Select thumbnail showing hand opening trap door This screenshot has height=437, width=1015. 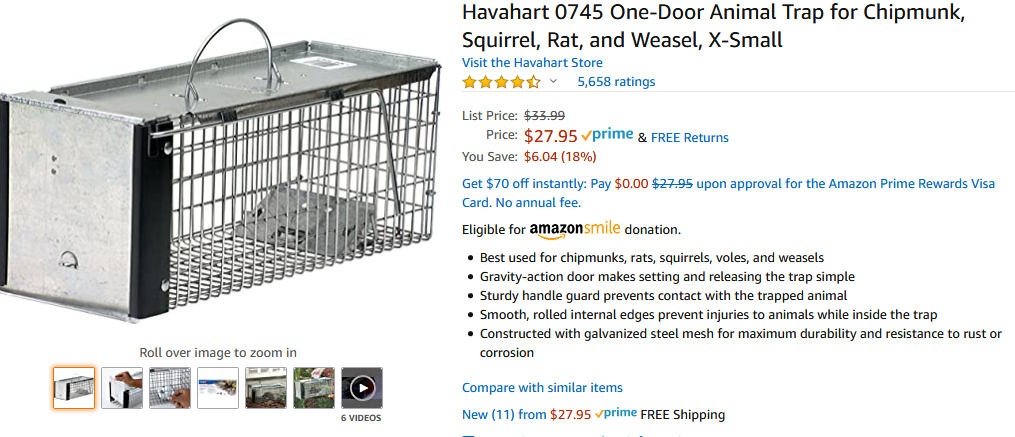pyautogui.click(x=122, y=388)
